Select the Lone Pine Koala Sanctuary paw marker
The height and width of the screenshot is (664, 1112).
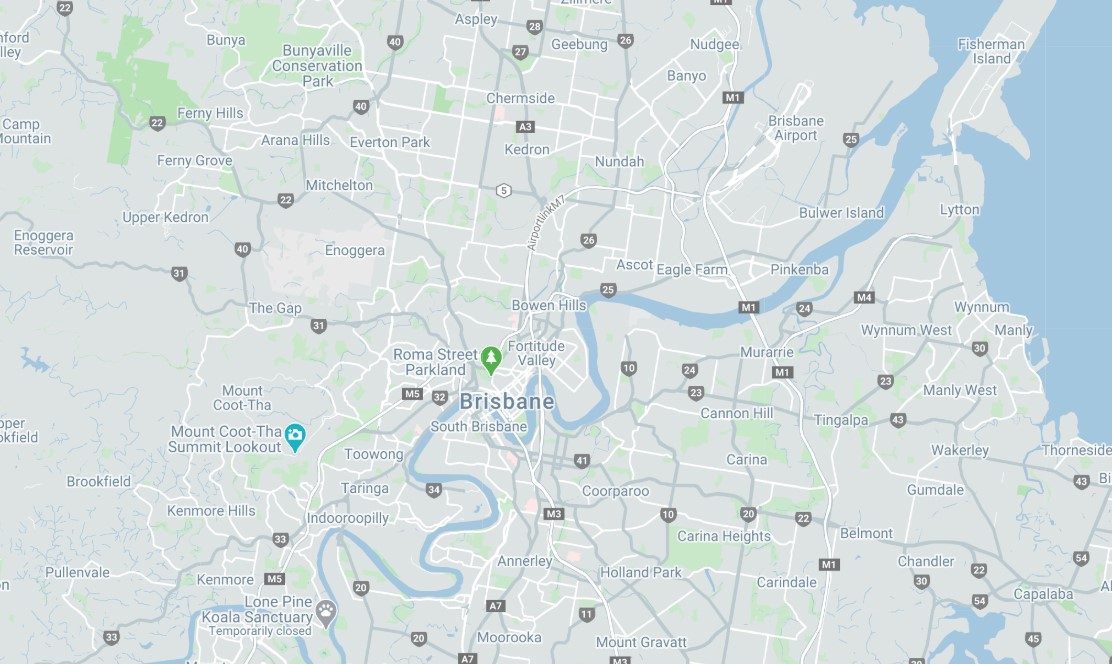(326, 614)
